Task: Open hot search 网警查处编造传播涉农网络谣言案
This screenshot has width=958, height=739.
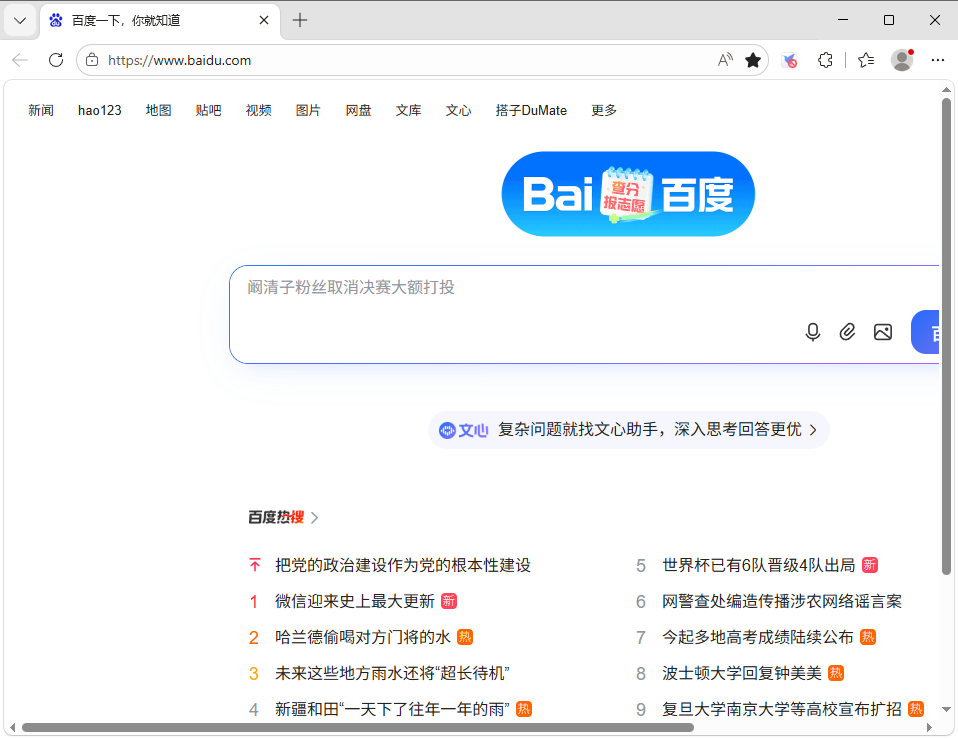Action: click(x=782, y=602)
